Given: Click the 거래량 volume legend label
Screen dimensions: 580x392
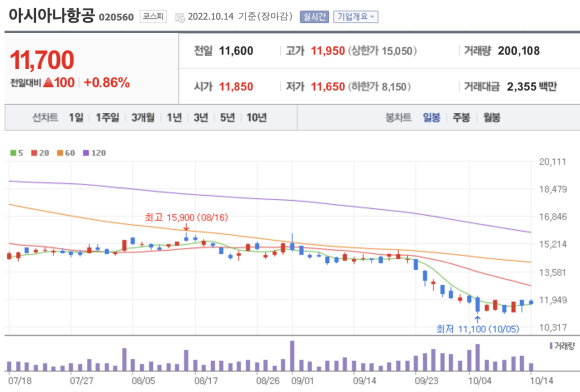Looking at the screenshot, I should 565,346.
